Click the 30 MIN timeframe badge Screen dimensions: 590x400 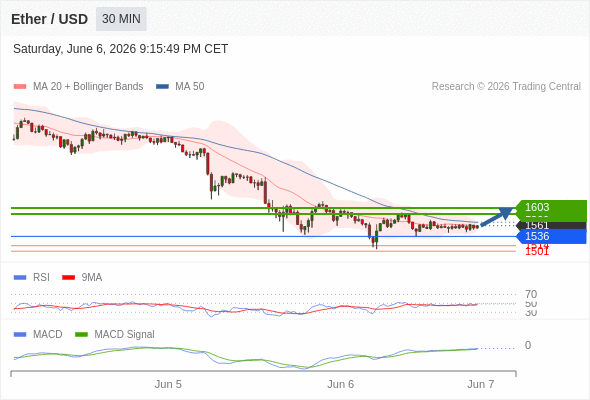121,19
